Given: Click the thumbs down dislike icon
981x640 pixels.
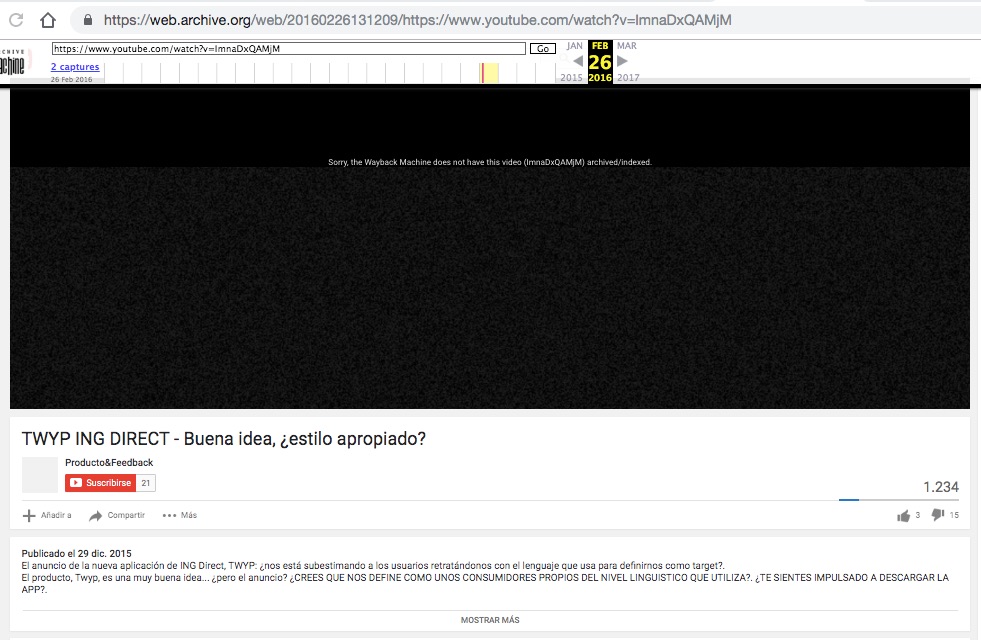Looking at the screenshot, I should 938,515.
